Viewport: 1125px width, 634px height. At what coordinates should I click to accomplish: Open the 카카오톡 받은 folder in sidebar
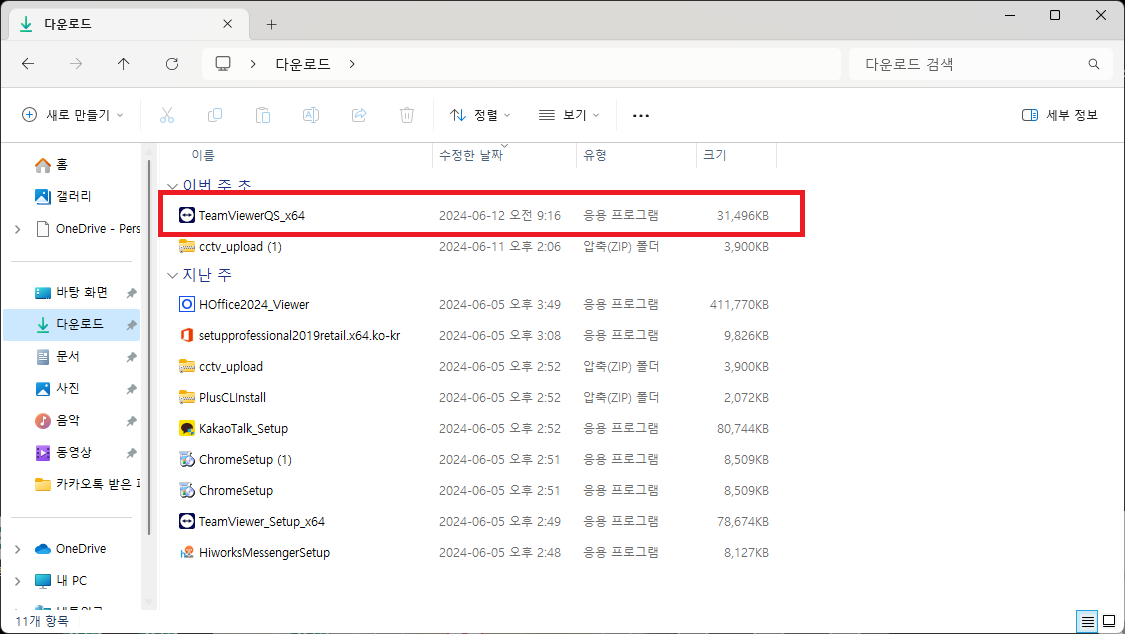click(87, 484)
